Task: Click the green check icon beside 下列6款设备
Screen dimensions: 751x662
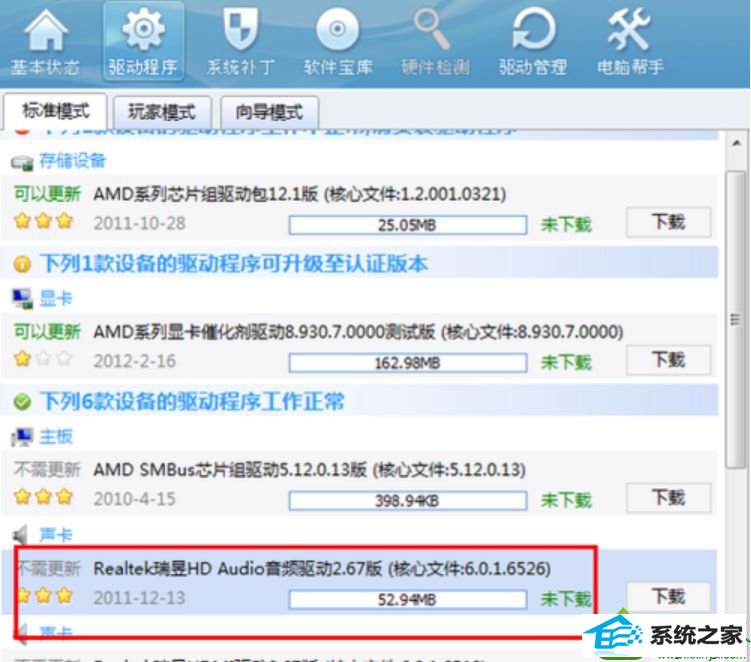Action: (22, 402)
